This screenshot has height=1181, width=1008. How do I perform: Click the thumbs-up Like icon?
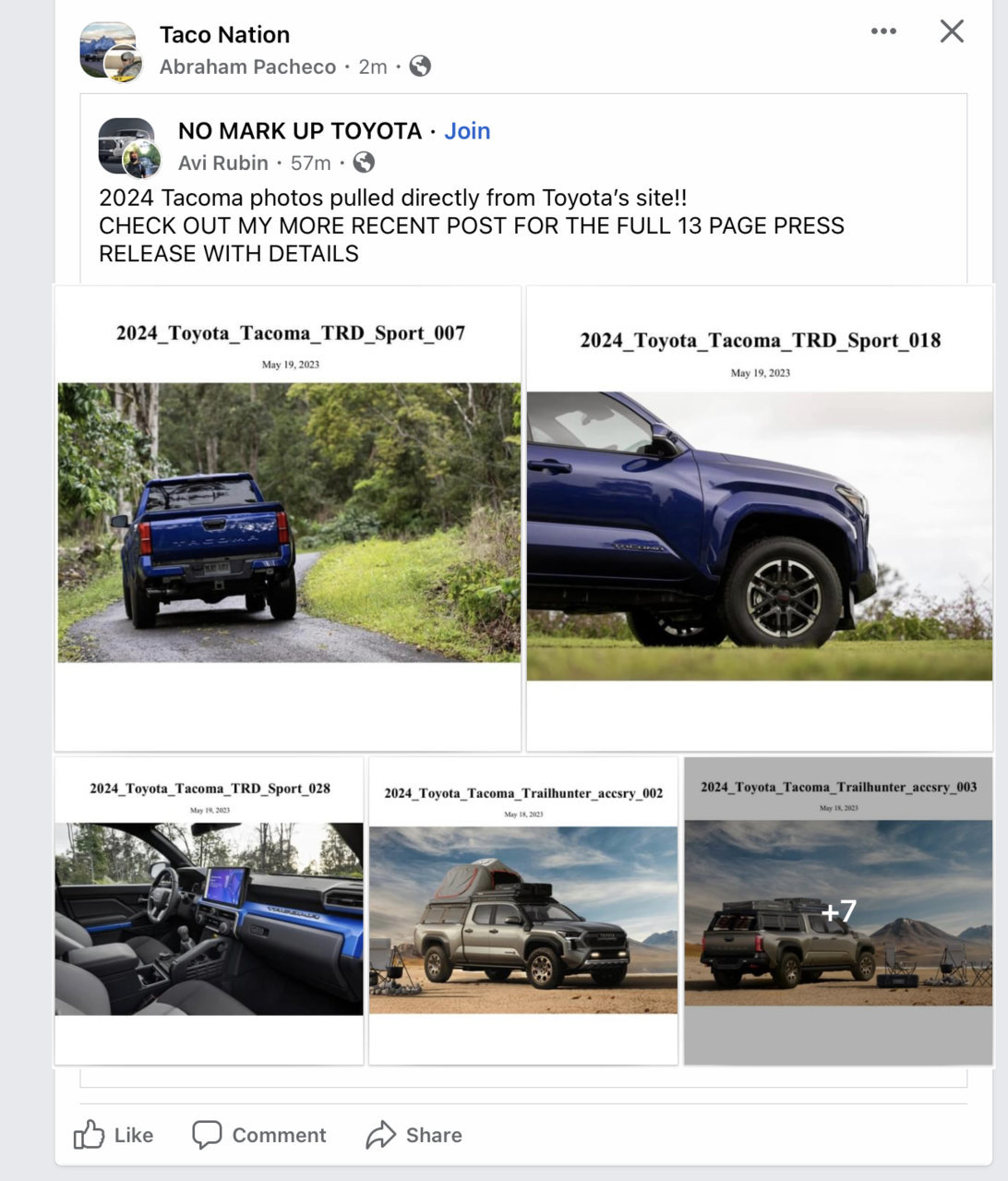[x=89, y=1135]
